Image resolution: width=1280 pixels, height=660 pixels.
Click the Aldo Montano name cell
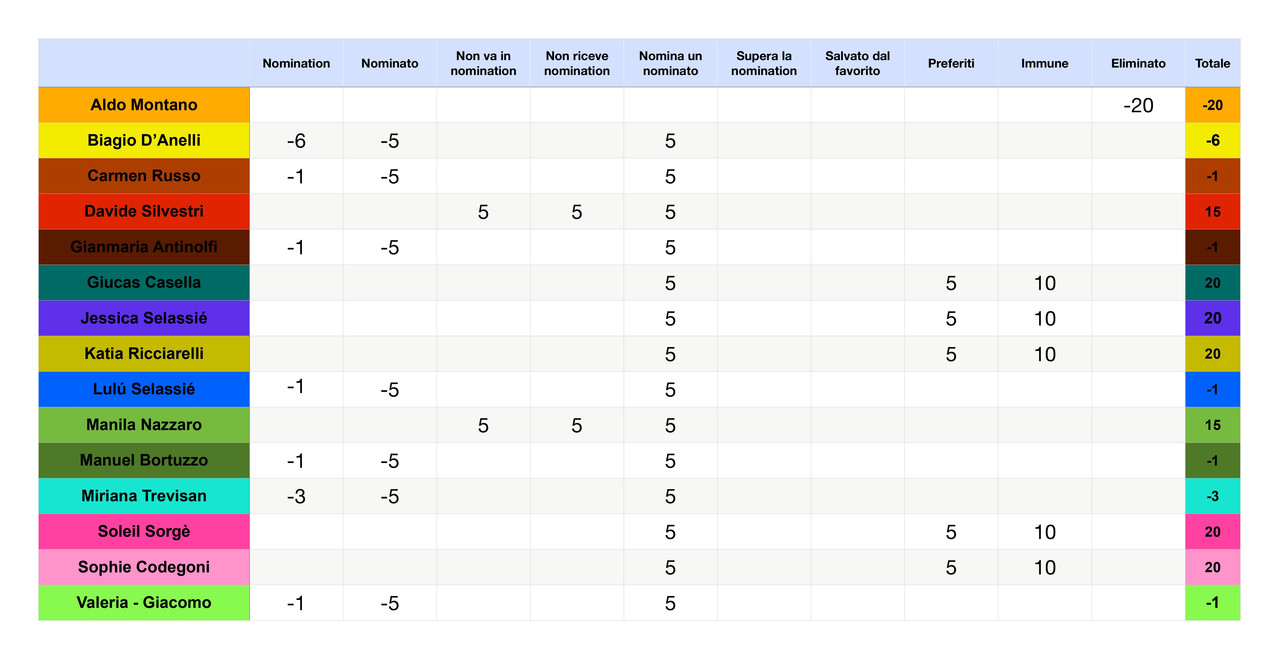pyautogui.click(x=144, y=105)
